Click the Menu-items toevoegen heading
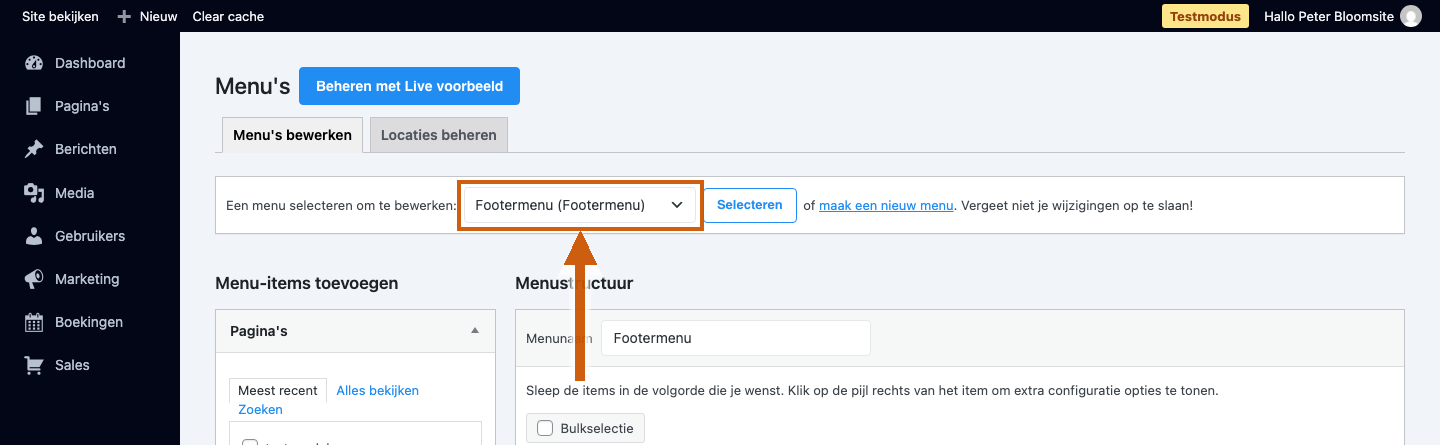 [307, 283]
